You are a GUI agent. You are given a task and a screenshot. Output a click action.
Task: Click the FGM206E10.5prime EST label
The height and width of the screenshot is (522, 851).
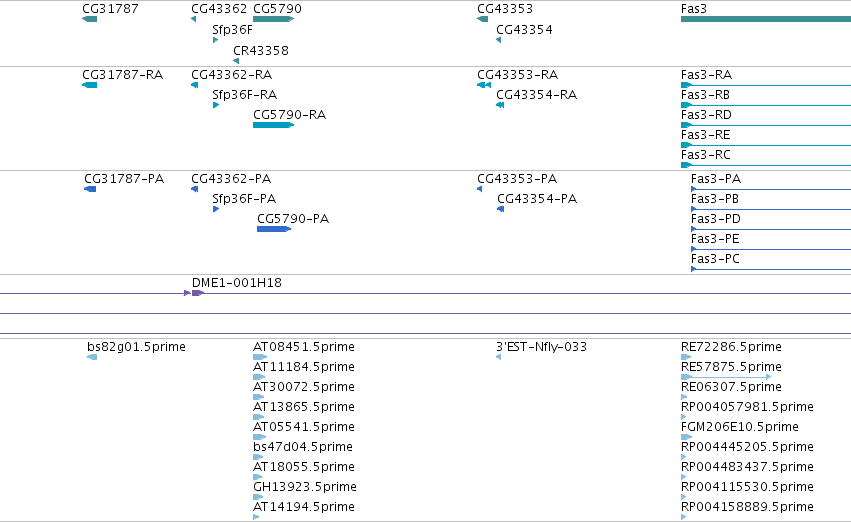(x=740, y=426)
